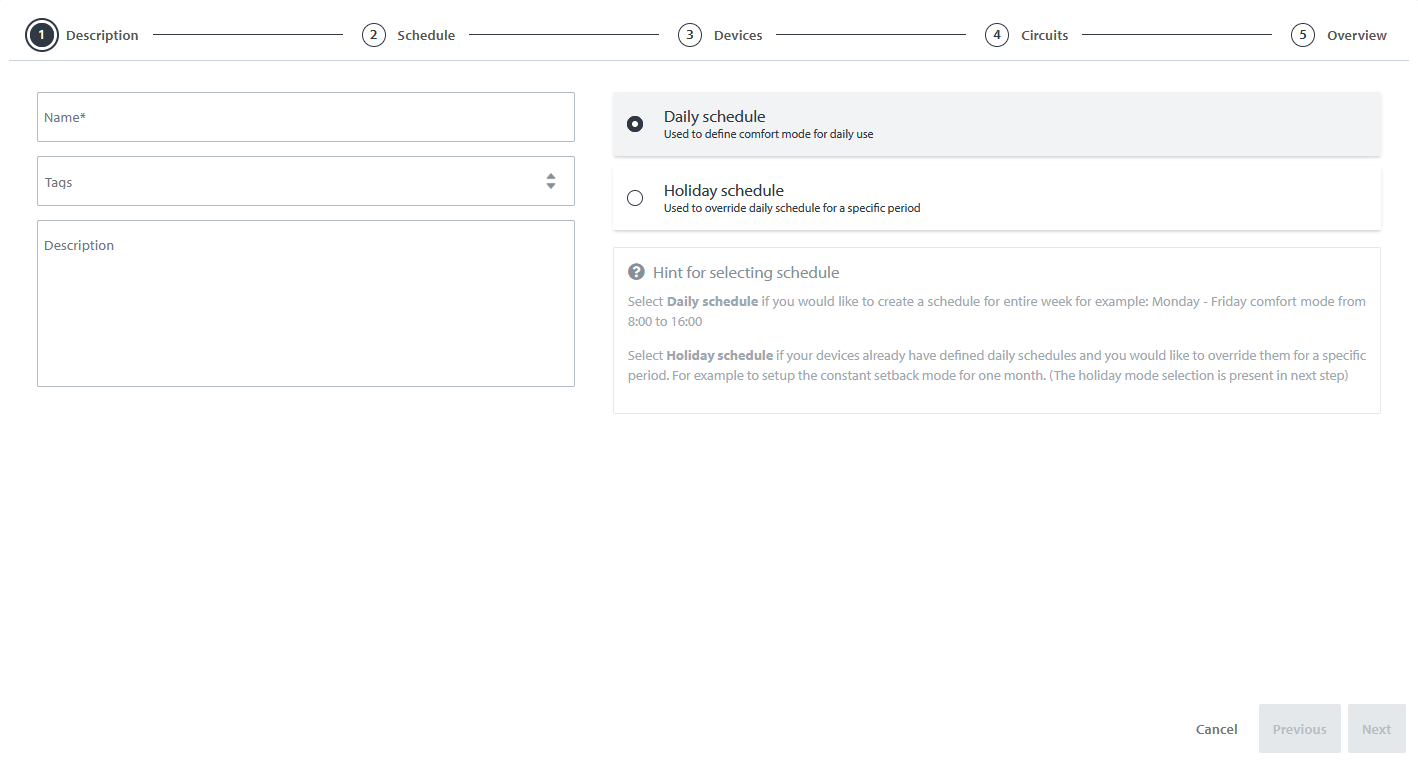Click inside the Tags combo box

tap(290, 181)
